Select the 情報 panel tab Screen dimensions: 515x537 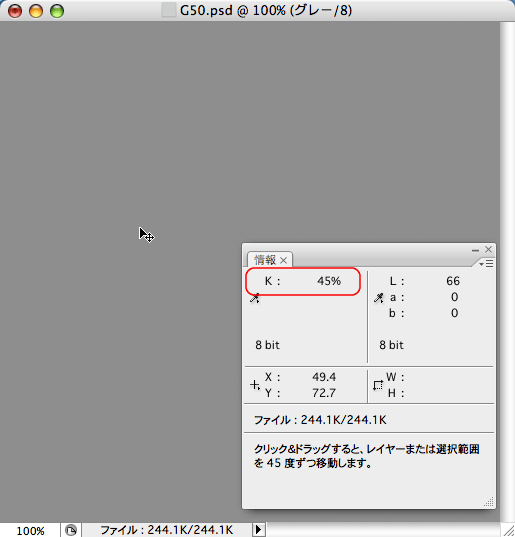[x=265, y=260]
